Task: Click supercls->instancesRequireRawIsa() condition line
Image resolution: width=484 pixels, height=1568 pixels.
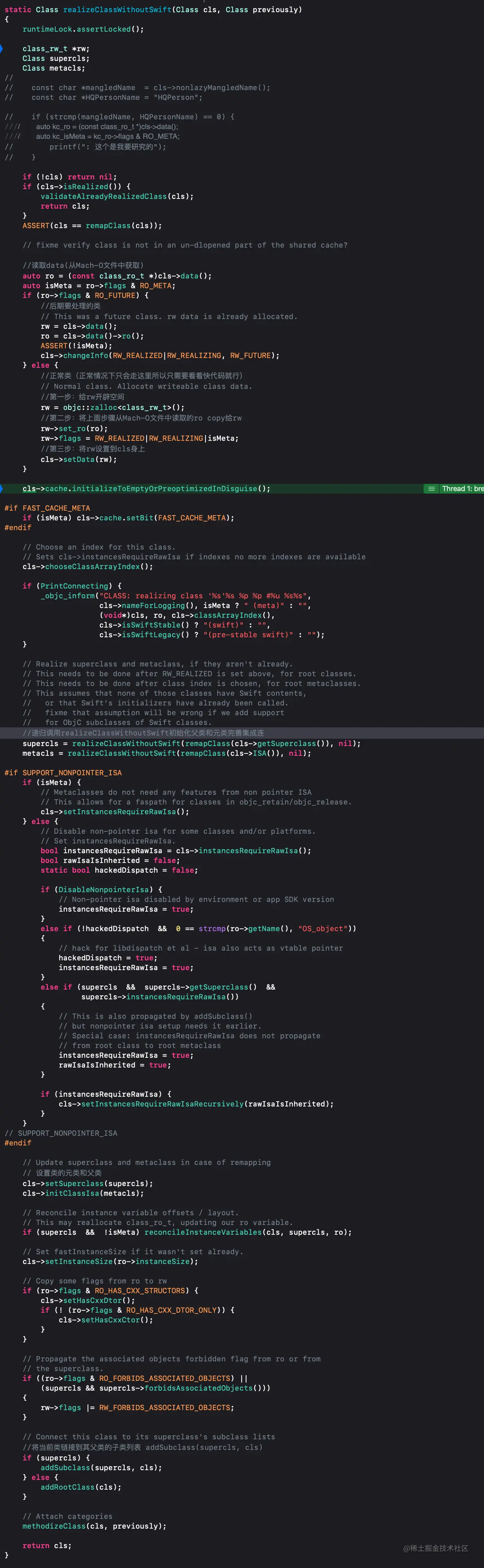Action: [x=160, y=997]
